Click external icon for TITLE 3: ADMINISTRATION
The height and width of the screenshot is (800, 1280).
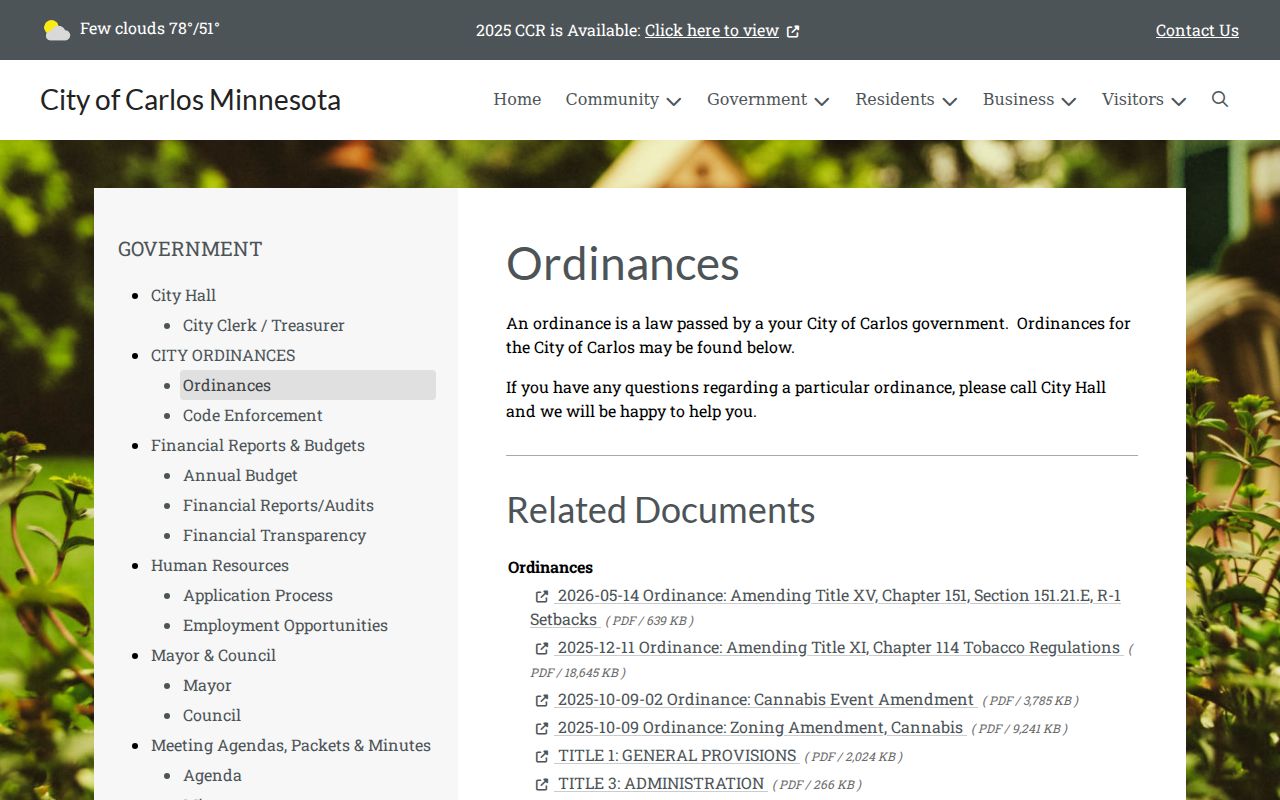click(542, 784)
